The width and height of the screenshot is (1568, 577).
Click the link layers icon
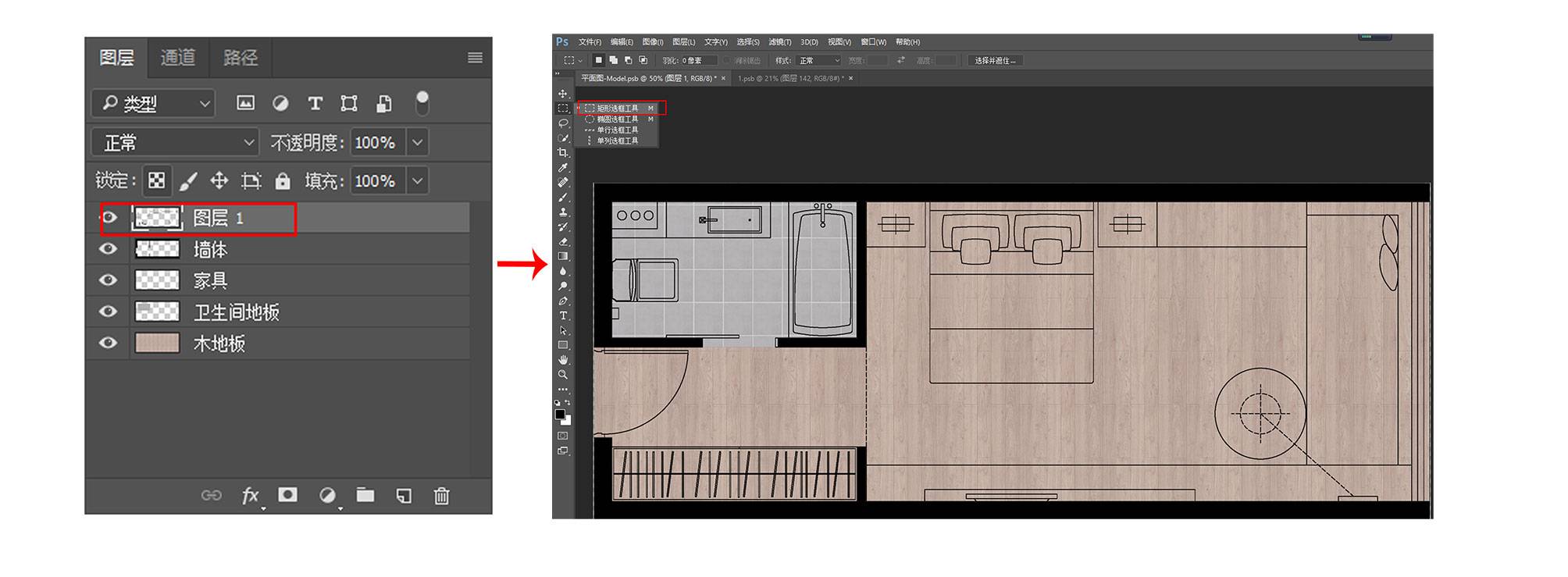pos(212,495)
